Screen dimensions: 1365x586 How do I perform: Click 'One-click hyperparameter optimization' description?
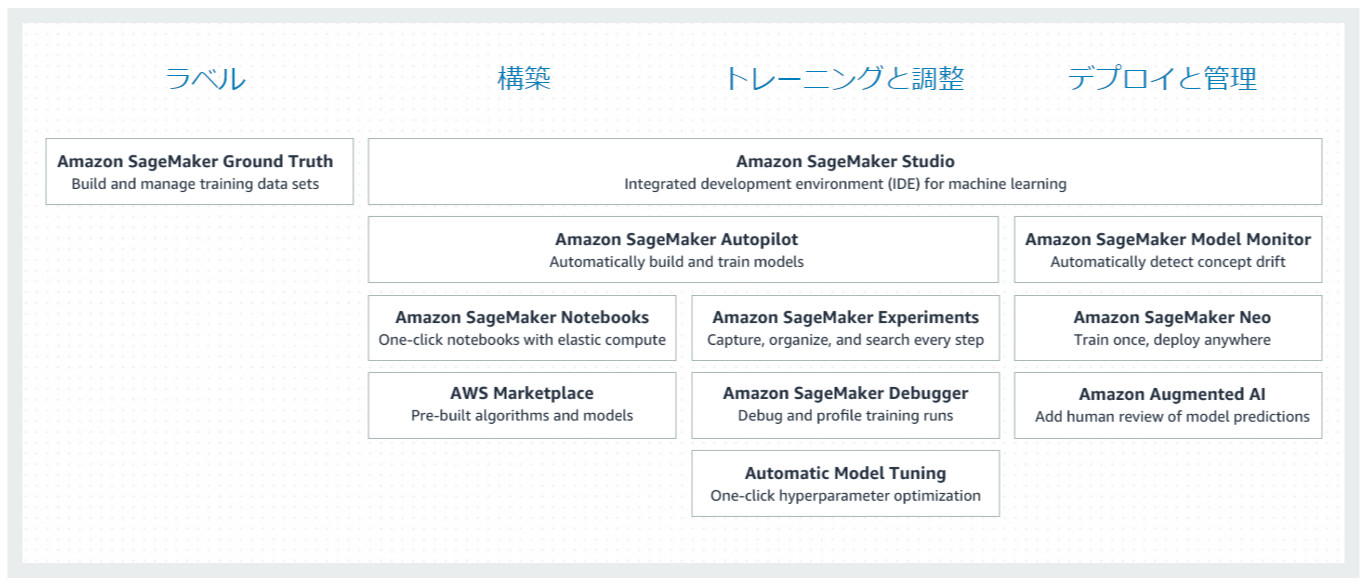(845, 496)
